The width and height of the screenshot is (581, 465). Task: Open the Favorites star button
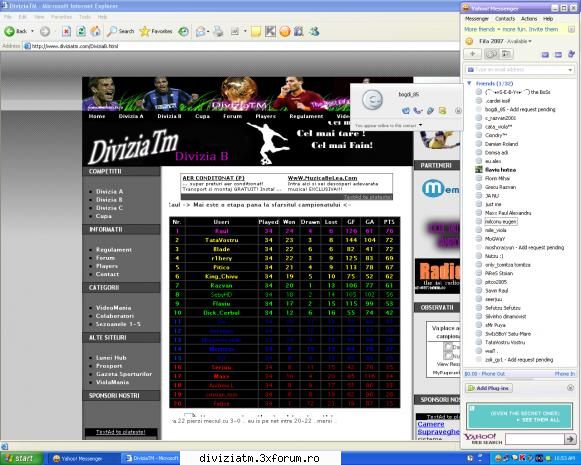click(x=156, y=31)
